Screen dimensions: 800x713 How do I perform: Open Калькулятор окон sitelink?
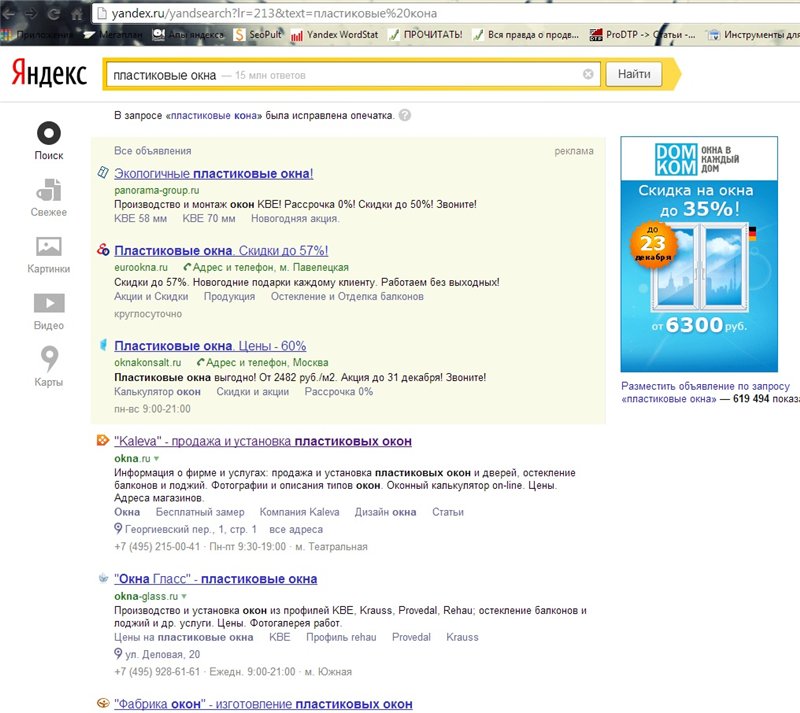tap(157, 392)
